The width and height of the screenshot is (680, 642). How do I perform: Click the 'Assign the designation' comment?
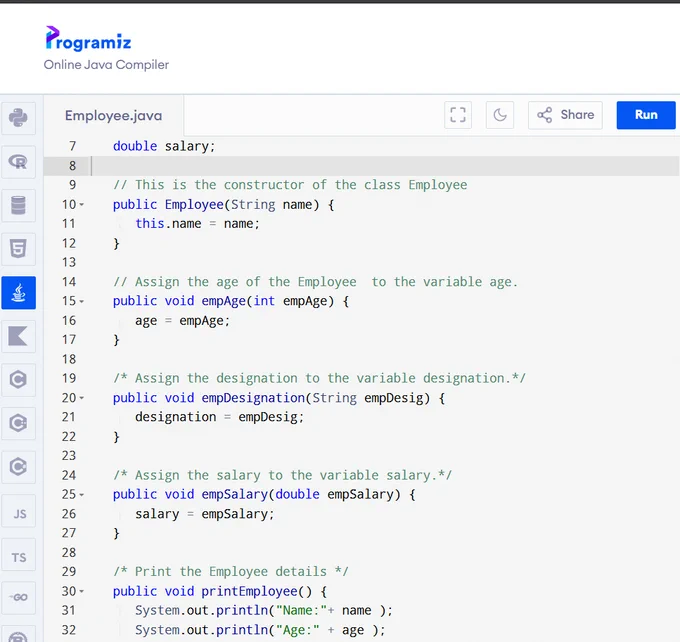320,378
